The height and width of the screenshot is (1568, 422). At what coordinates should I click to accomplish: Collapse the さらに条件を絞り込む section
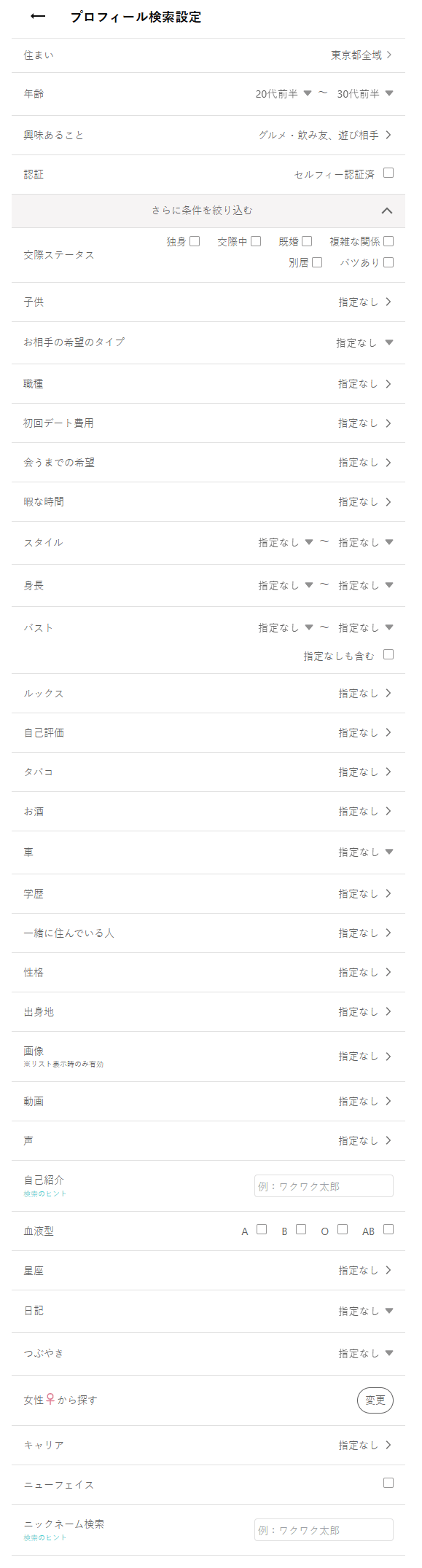(387, 211)
